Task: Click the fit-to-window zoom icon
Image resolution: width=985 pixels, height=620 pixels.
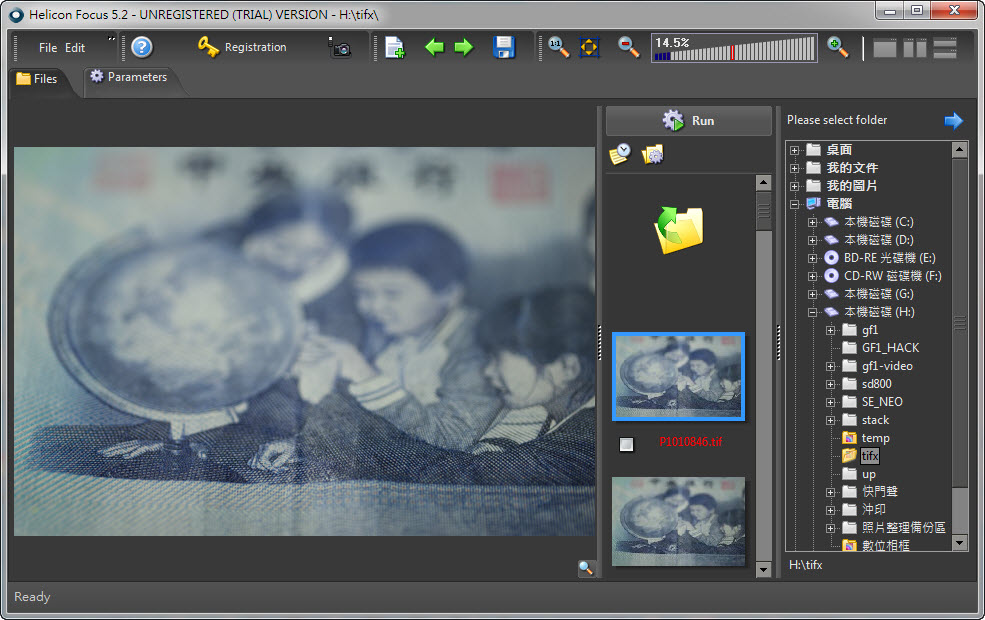Action: (x=589, y=47)
